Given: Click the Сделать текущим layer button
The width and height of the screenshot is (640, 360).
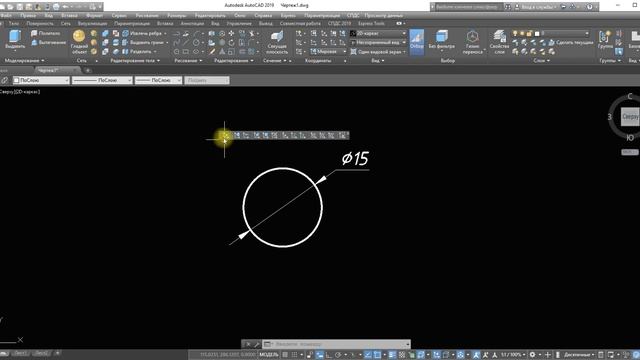Looking at the screenshot, I should coord(571,42).
